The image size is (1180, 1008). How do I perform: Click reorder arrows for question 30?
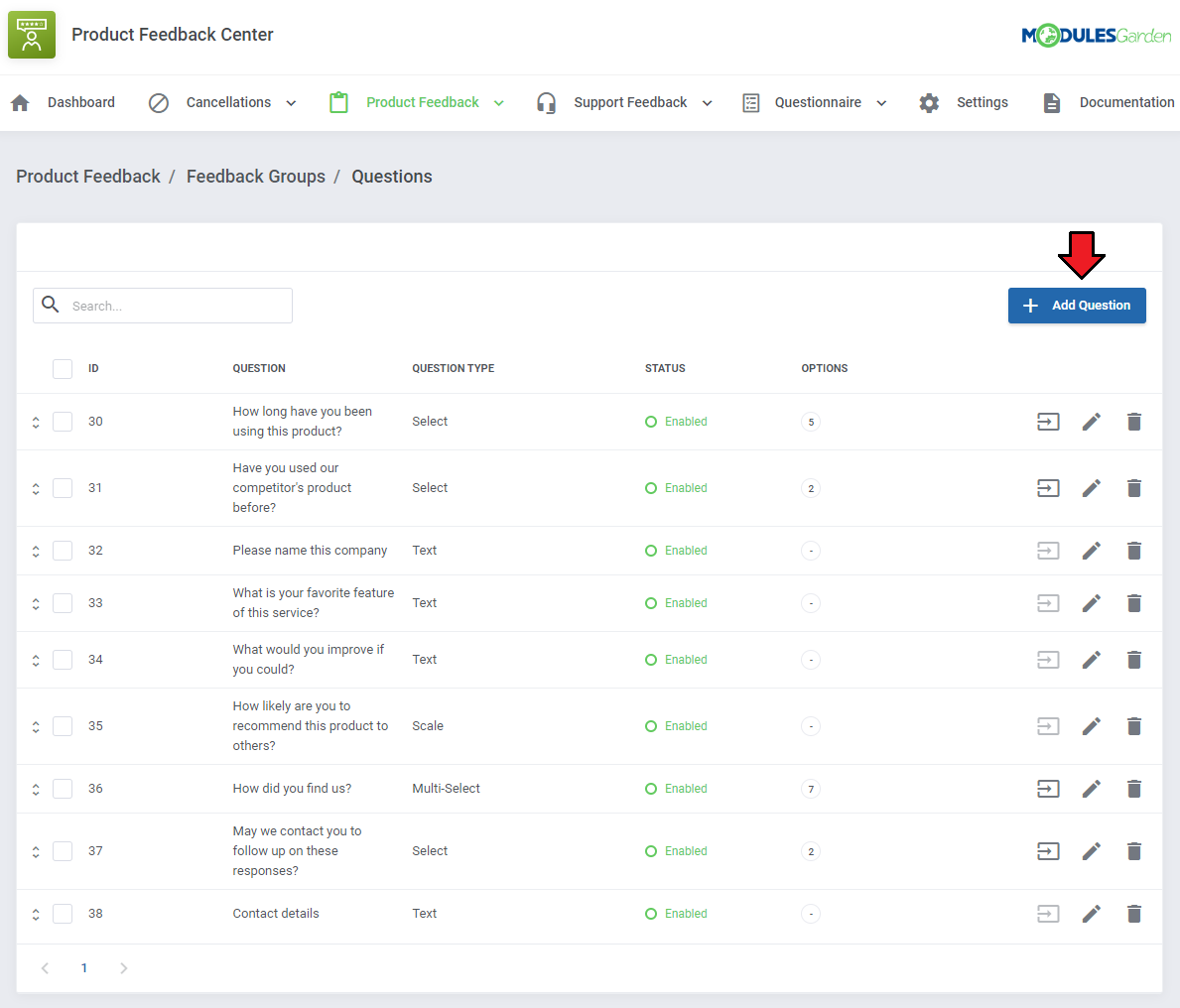[x=36, y=422]
